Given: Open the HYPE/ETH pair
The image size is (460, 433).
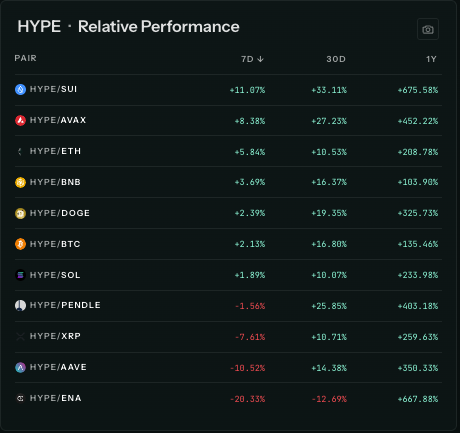Looking at the screenshot, I should pyautogui.click(x=55, y=151).
